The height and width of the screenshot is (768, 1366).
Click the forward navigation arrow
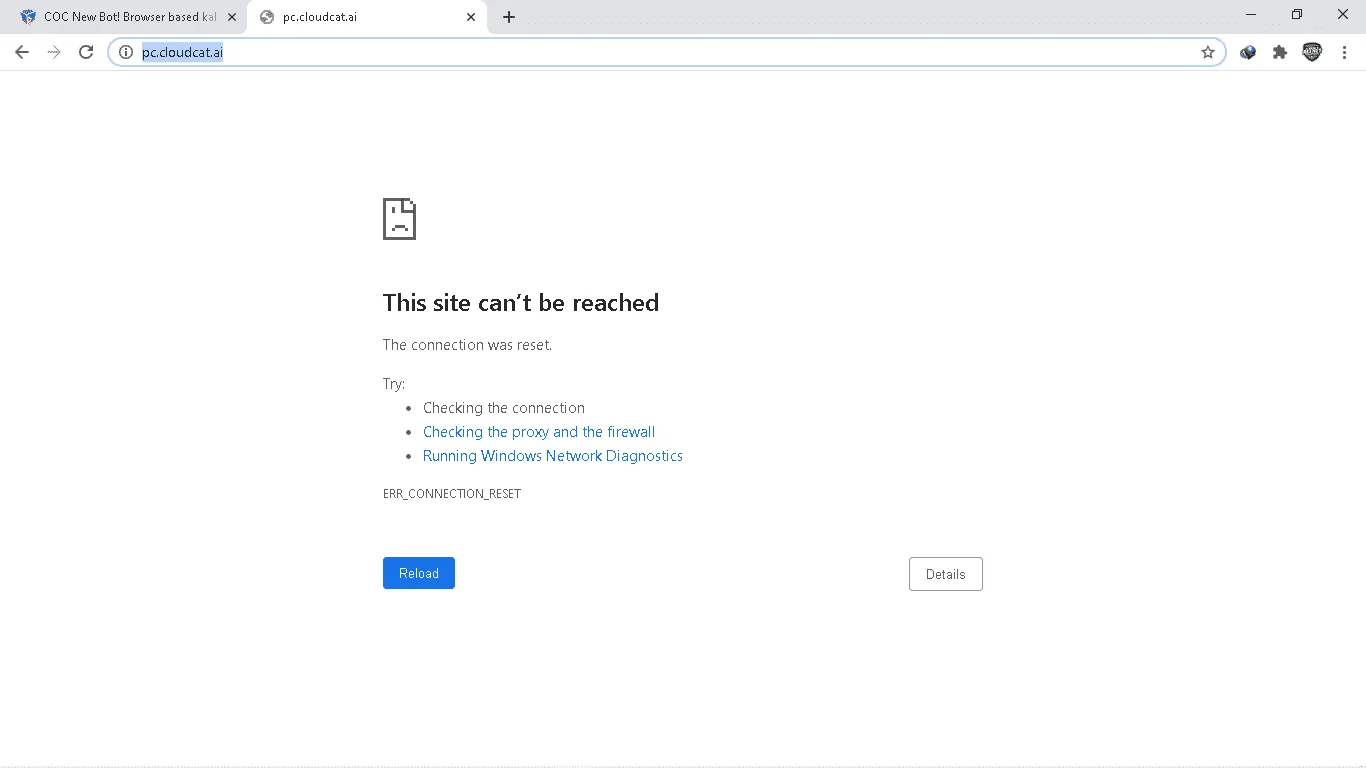pos(54,52)
